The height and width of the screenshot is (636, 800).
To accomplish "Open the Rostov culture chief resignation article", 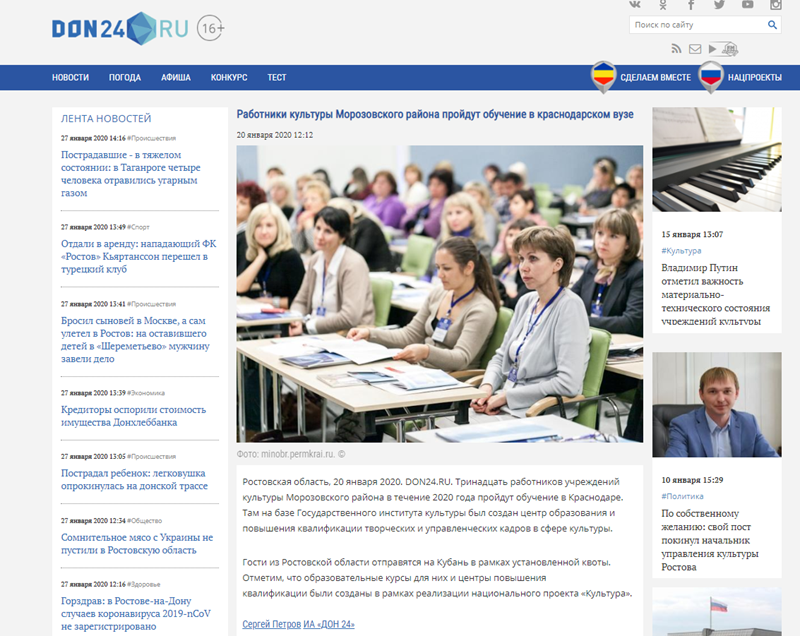I will 710,540.
